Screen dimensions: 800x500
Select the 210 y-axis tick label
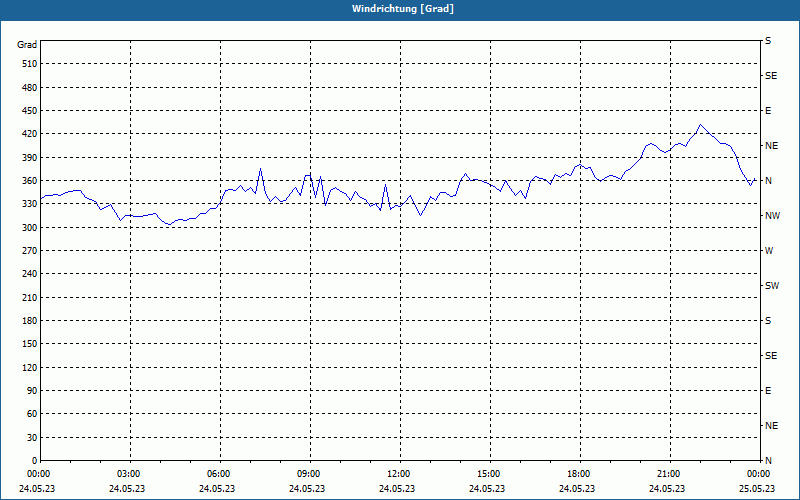[30, 297]
